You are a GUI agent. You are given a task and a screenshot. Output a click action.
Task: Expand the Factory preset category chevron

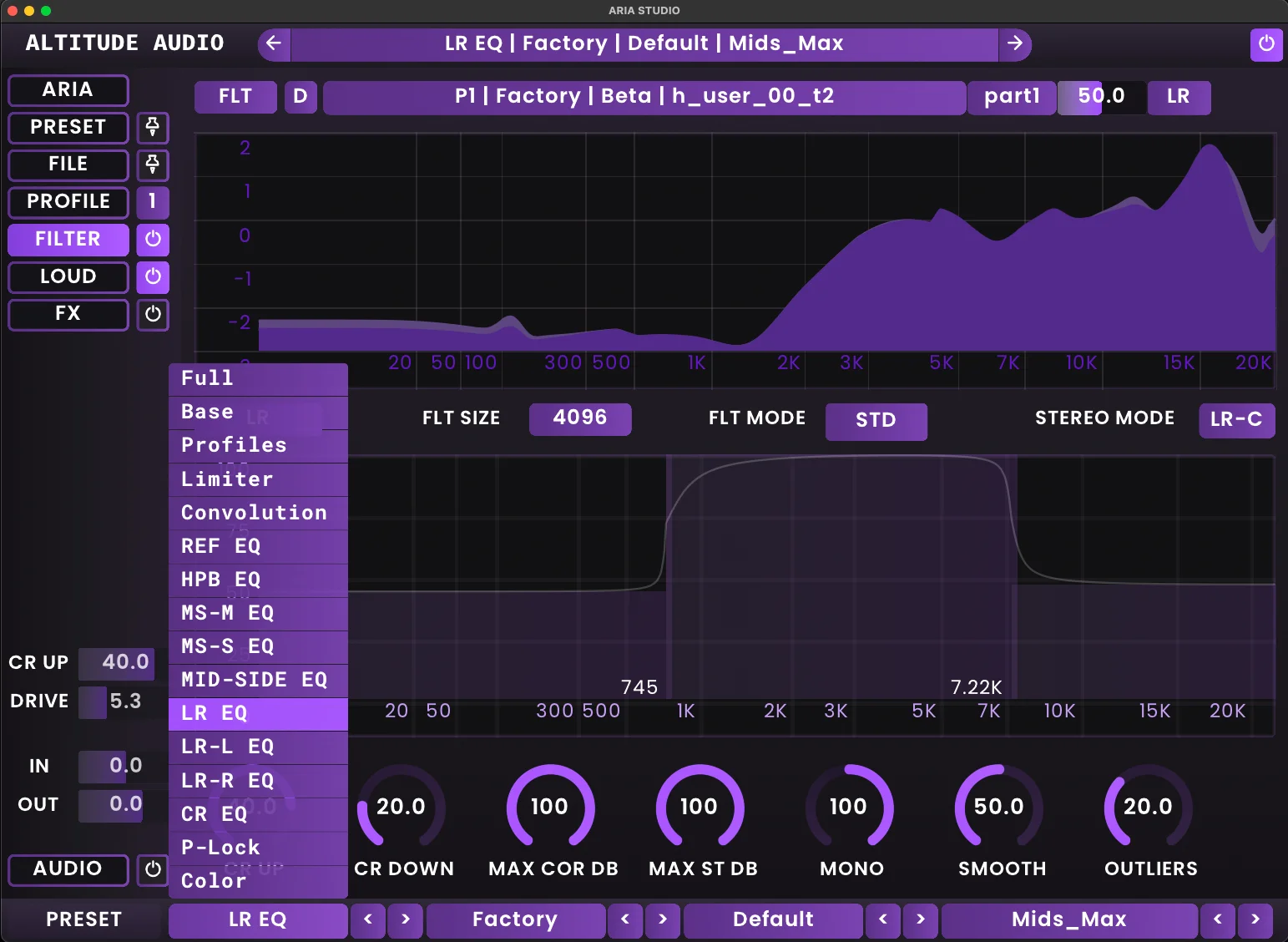click(x=662, y=919)
